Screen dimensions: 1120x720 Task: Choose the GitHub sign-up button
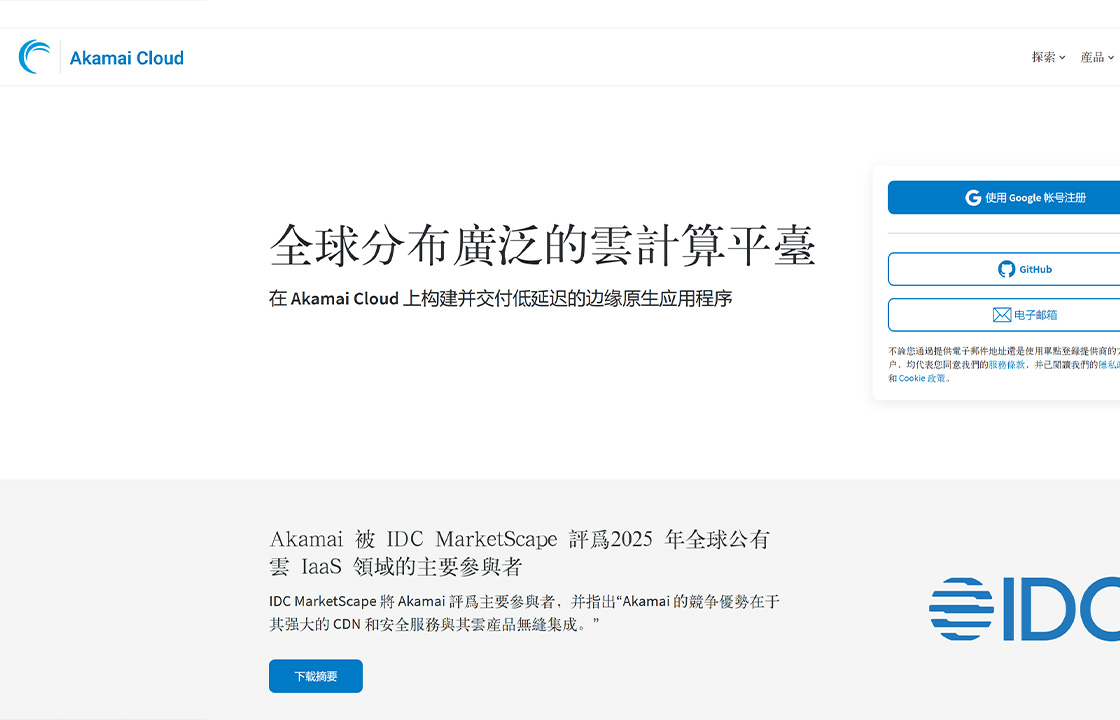[1004, 269]
